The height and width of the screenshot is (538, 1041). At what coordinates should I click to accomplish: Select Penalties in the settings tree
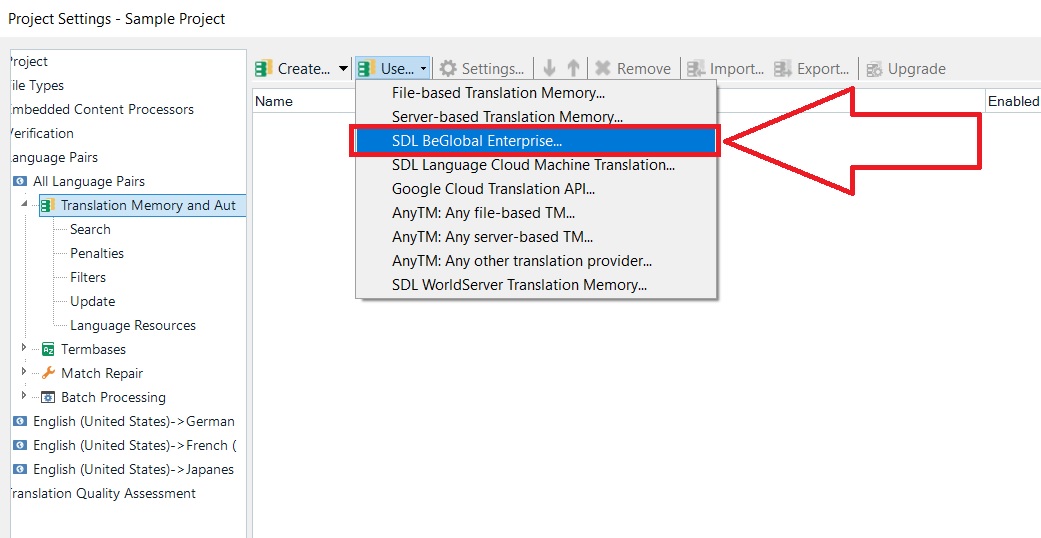97,253
